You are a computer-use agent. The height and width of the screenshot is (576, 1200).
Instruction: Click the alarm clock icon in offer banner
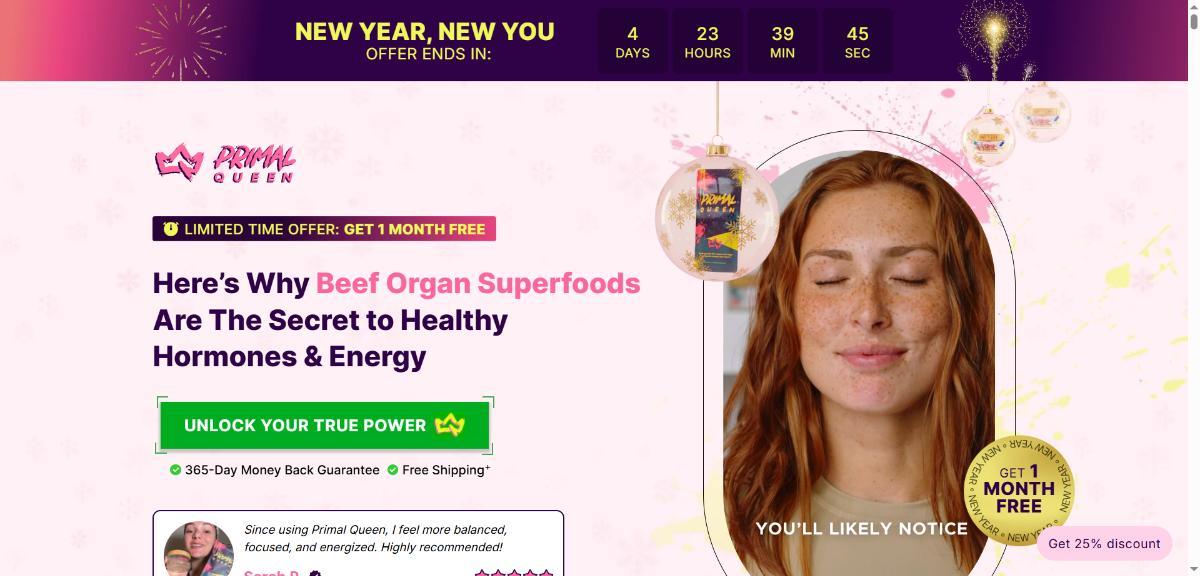pos(171,229)
